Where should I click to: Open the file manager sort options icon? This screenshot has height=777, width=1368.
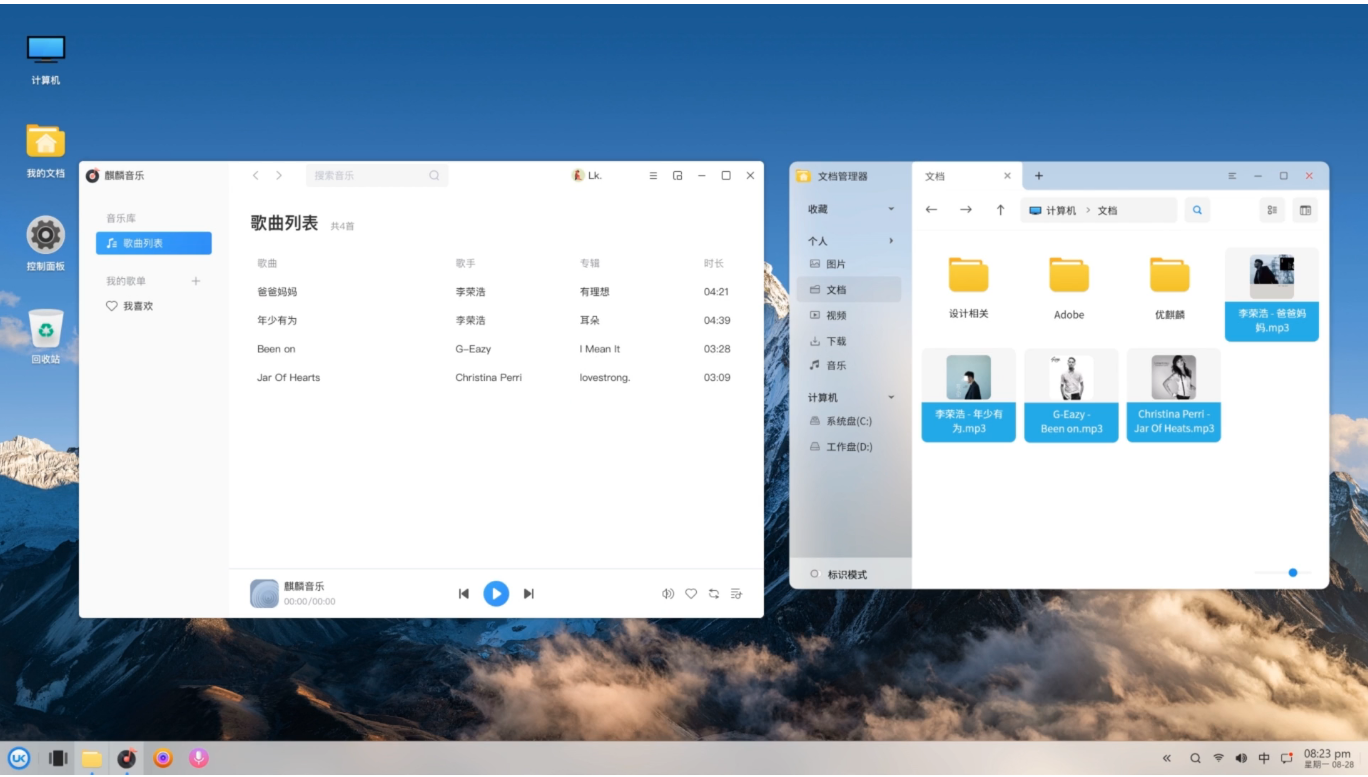(1272, 210)
